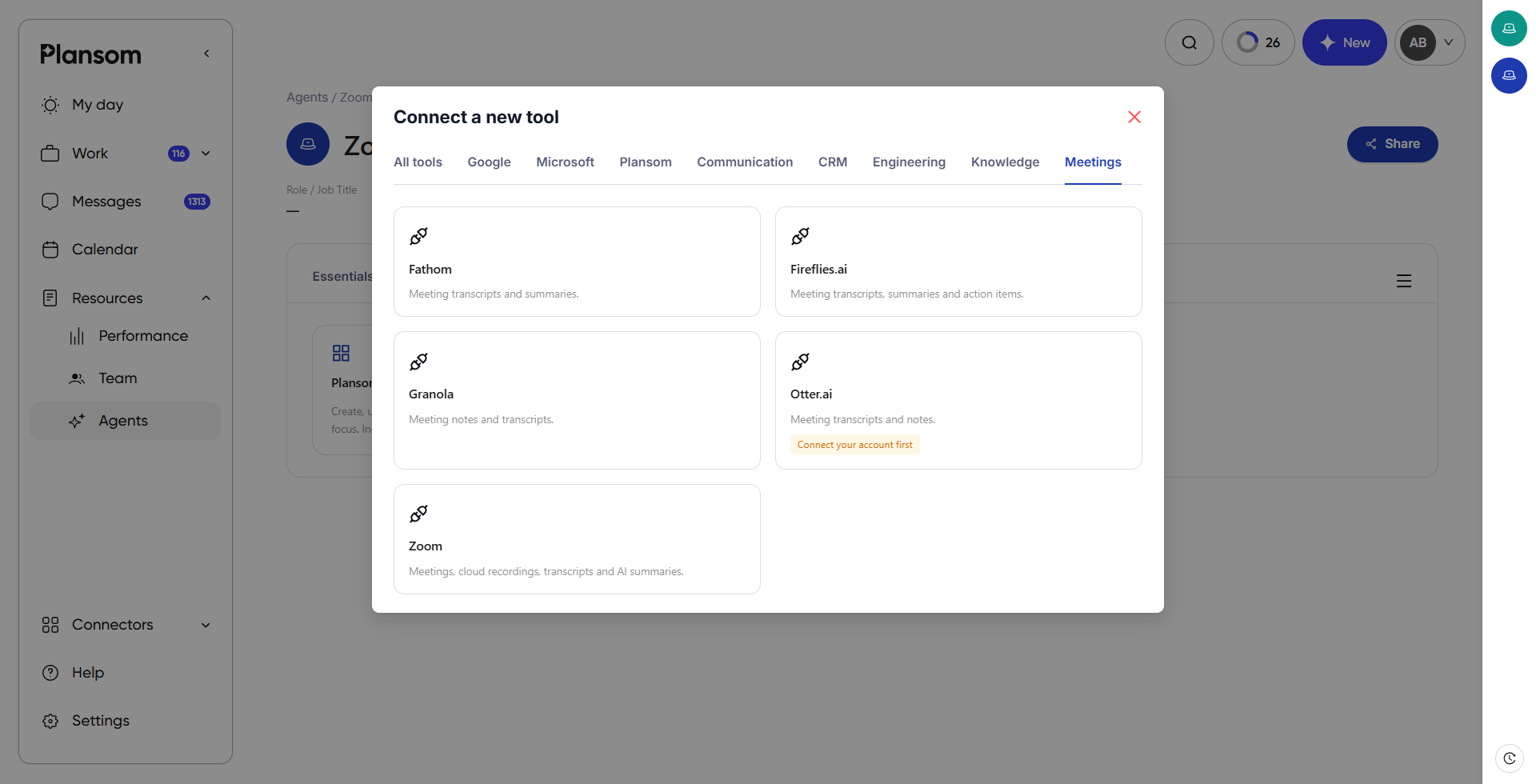Image resolution: width=1536 pixels, height=784 pixels.
Task: Switch to the Engineering tab
Action: pyautogui.click(x=909, y=162)
